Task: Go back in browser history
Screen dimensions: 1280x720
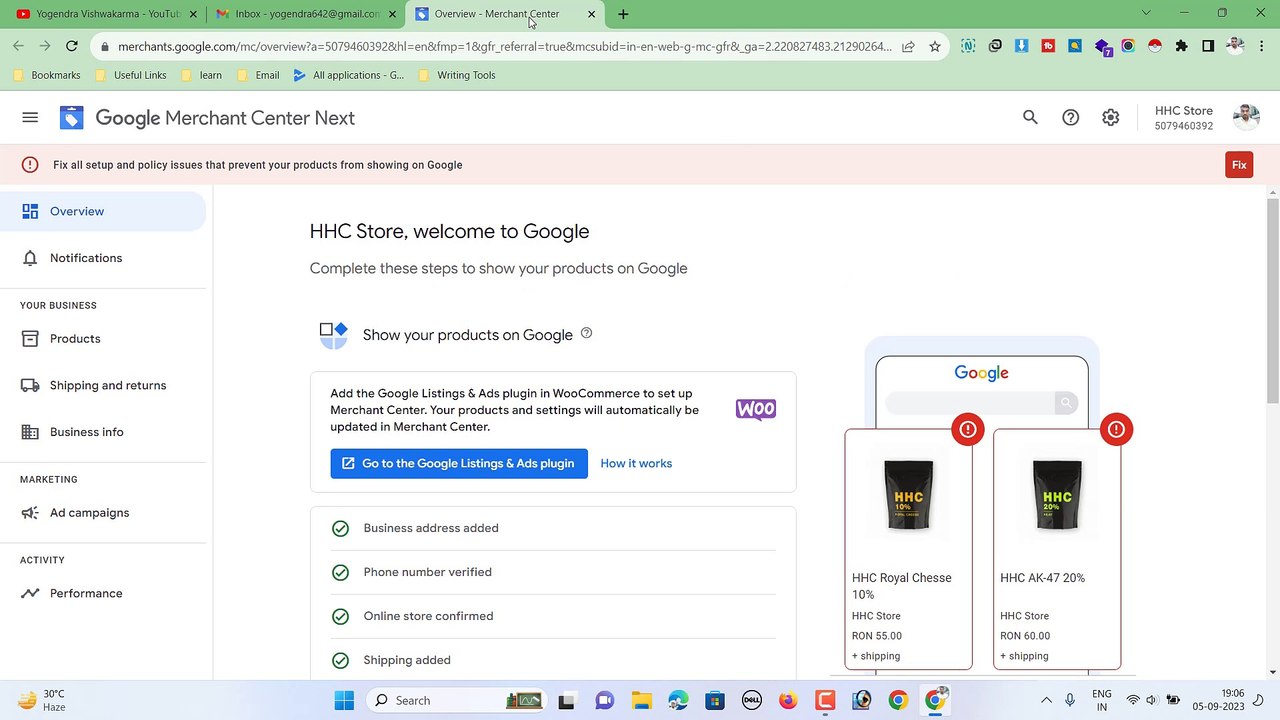Action: coord(18,46)
